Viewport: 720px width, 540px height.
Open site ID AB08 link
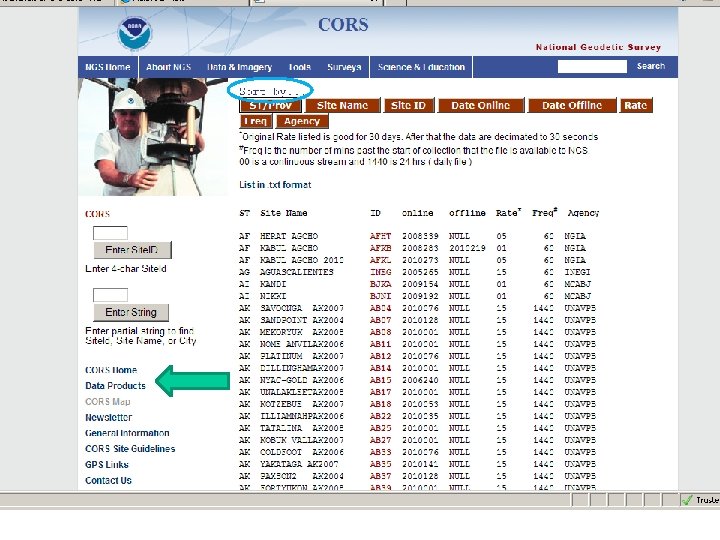(380, 332)
